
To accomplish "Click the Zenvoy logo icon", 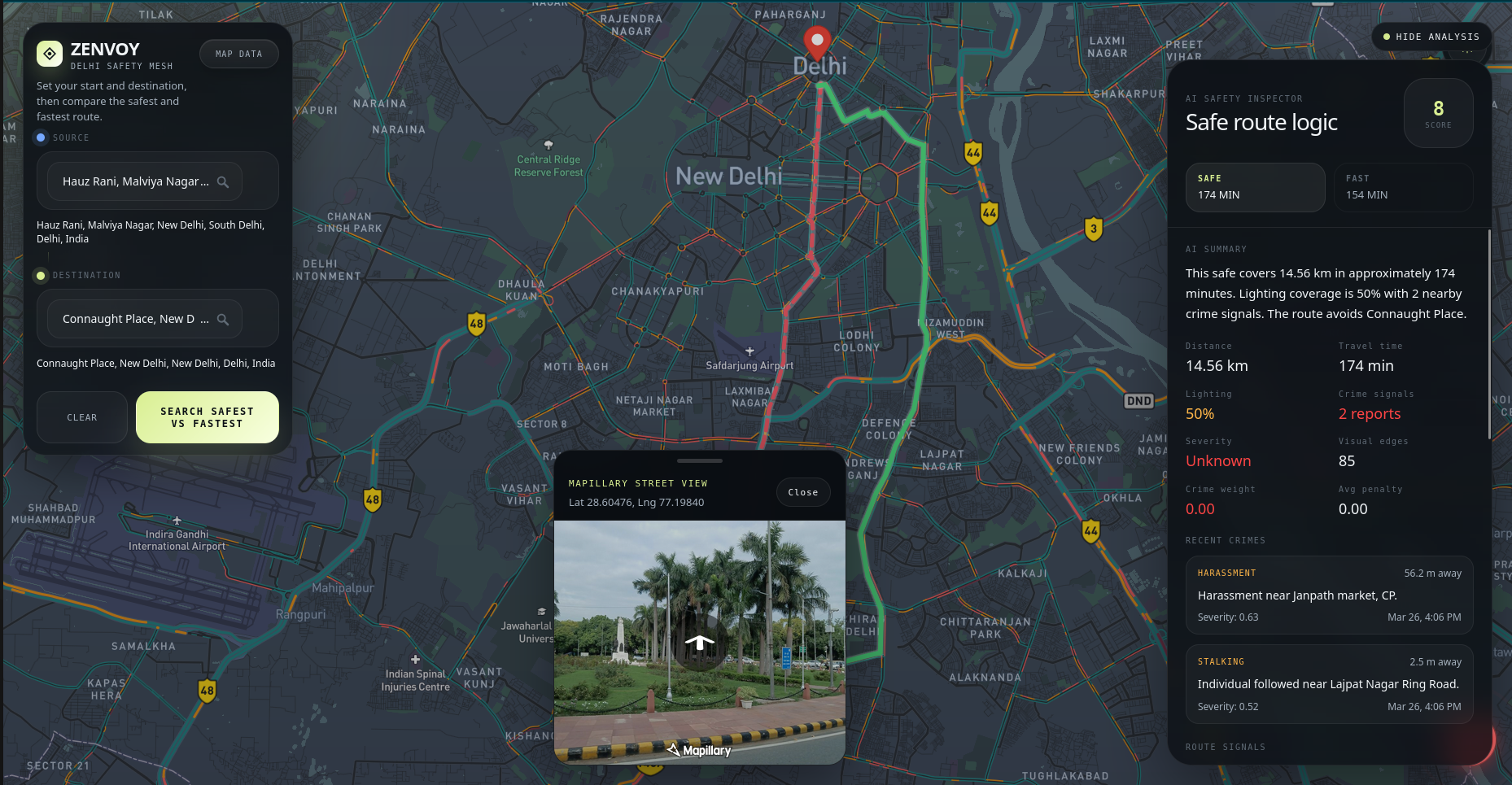I will 50,54.
